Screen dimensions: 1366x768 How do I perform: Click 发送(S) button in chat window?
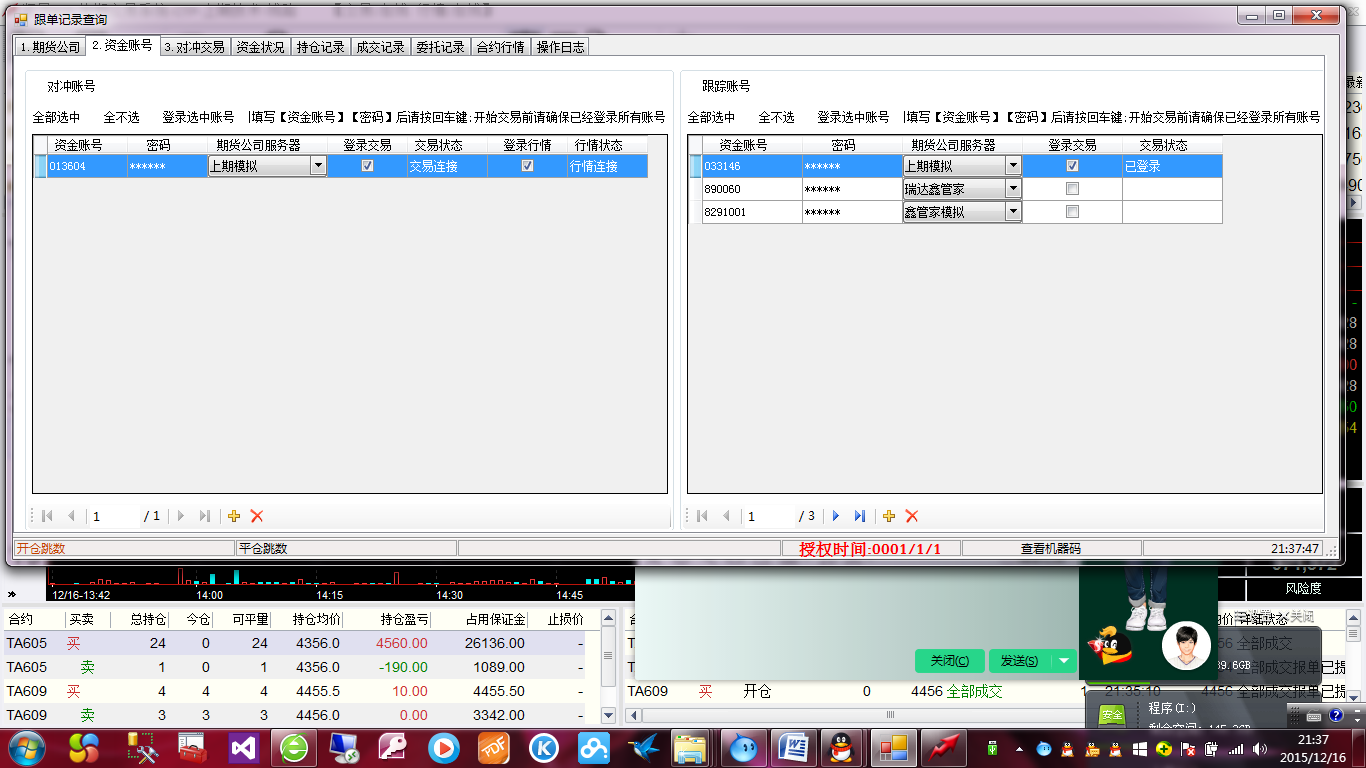coord(1020,661)
